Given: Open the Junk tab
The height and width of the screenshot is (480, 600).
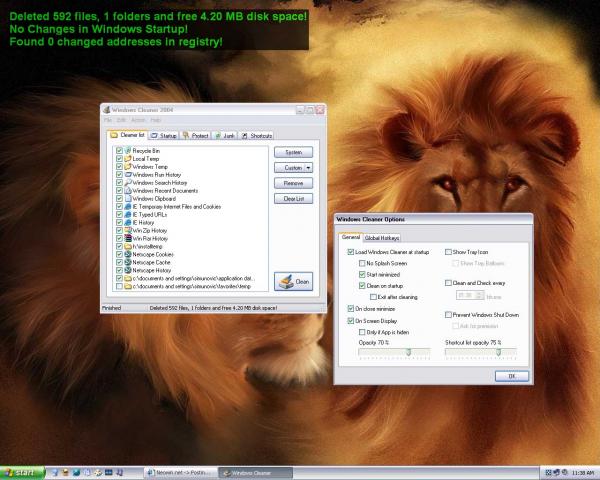Looking at the screenshot, I should (x=225, y=136).
